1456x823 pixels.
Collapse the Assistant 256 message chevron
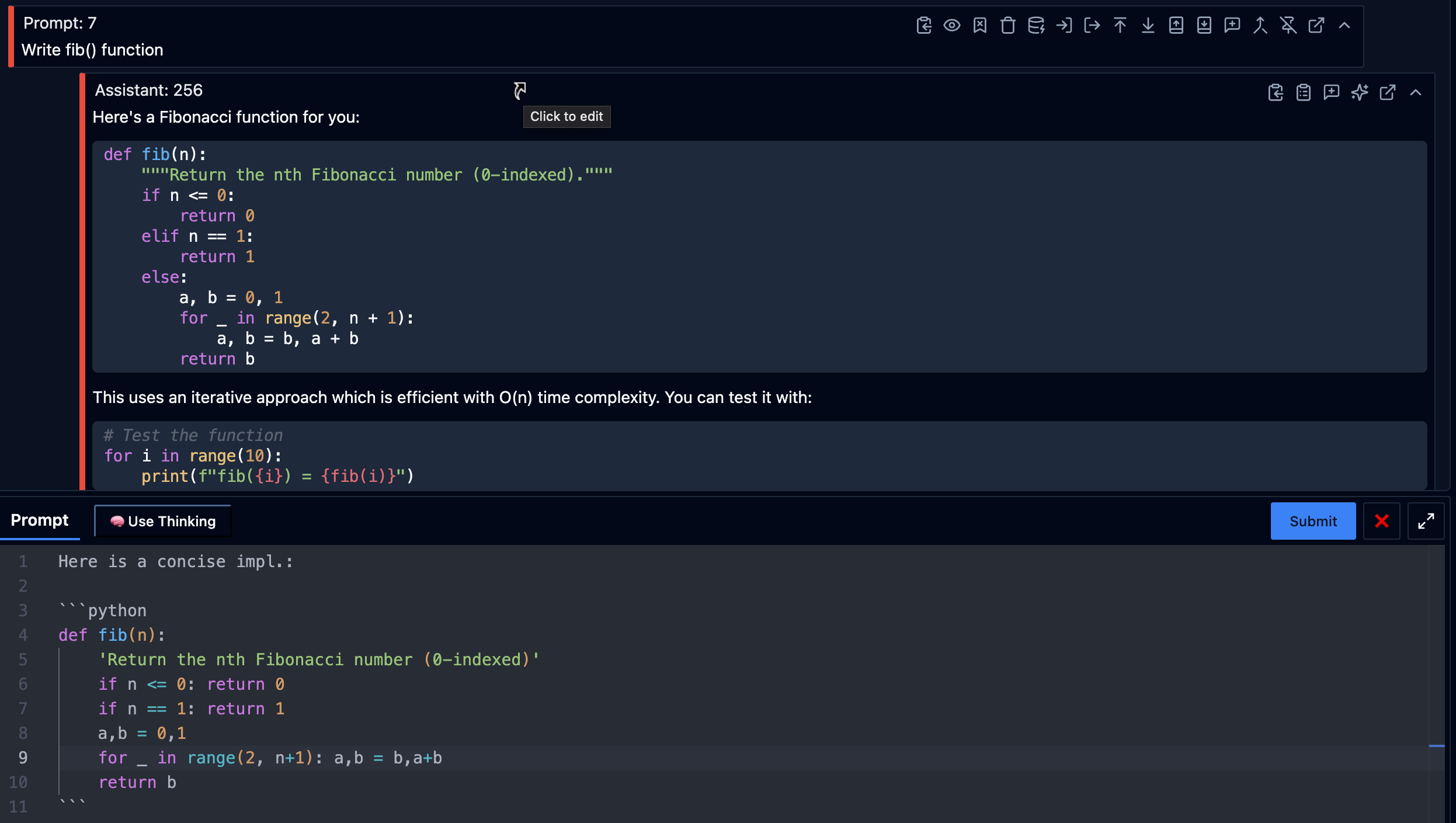click(1415, 92)
